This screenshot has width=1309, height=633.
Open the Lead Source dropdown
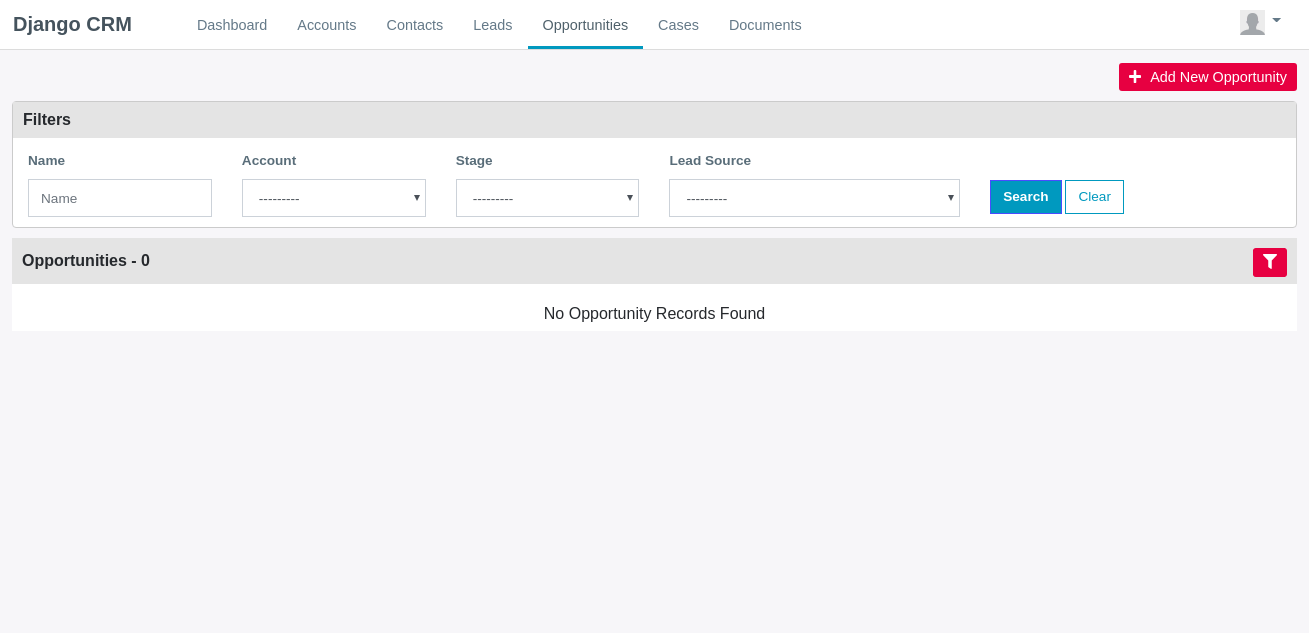click(x=814, y=198)
